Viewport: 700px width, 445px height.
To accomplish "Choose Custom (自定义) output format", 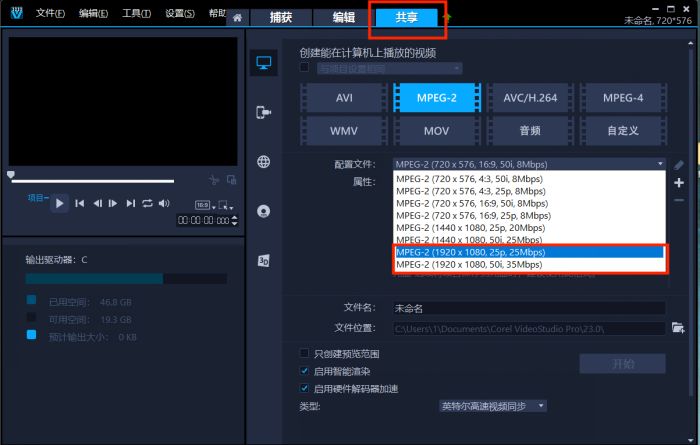I will pos(623,131).
